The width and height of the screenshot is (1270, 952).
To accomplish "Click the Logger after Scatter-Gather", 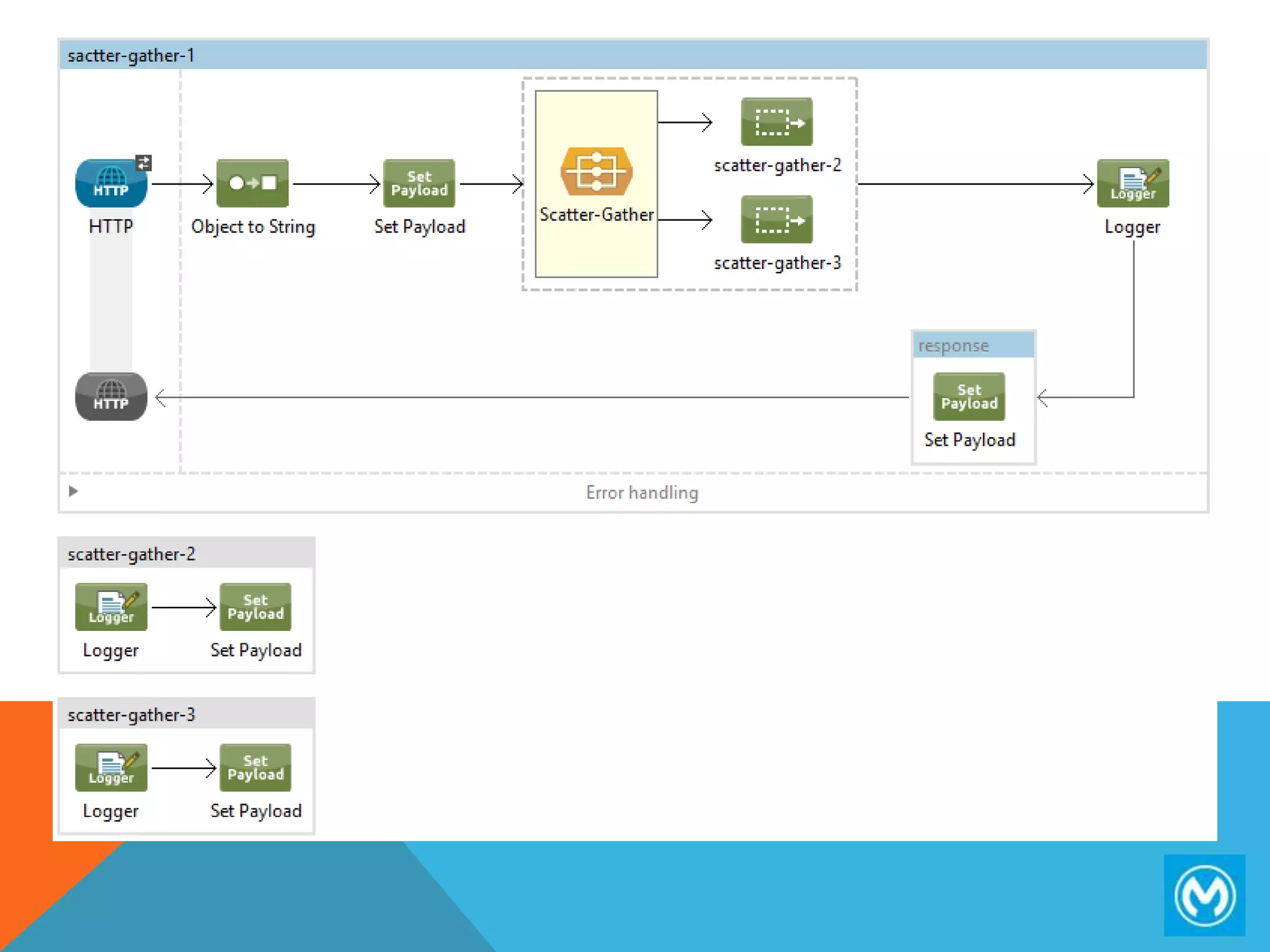I will click(1132, 183).
